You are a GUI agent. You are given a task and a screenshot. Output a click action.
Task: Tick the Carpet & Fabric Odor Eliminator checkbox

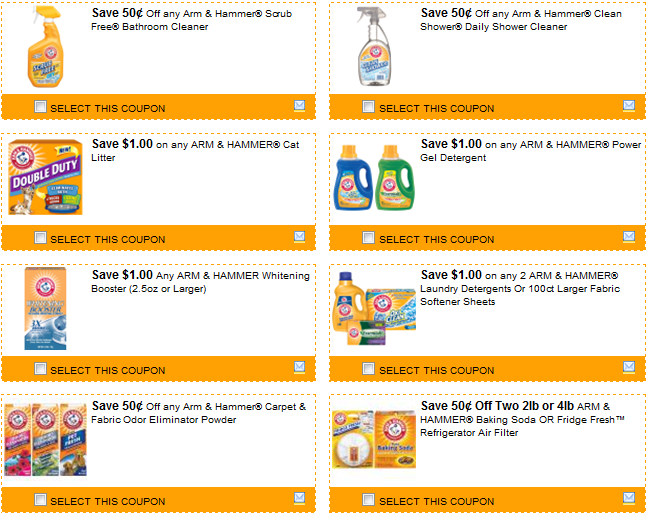[x=40, y=500]
